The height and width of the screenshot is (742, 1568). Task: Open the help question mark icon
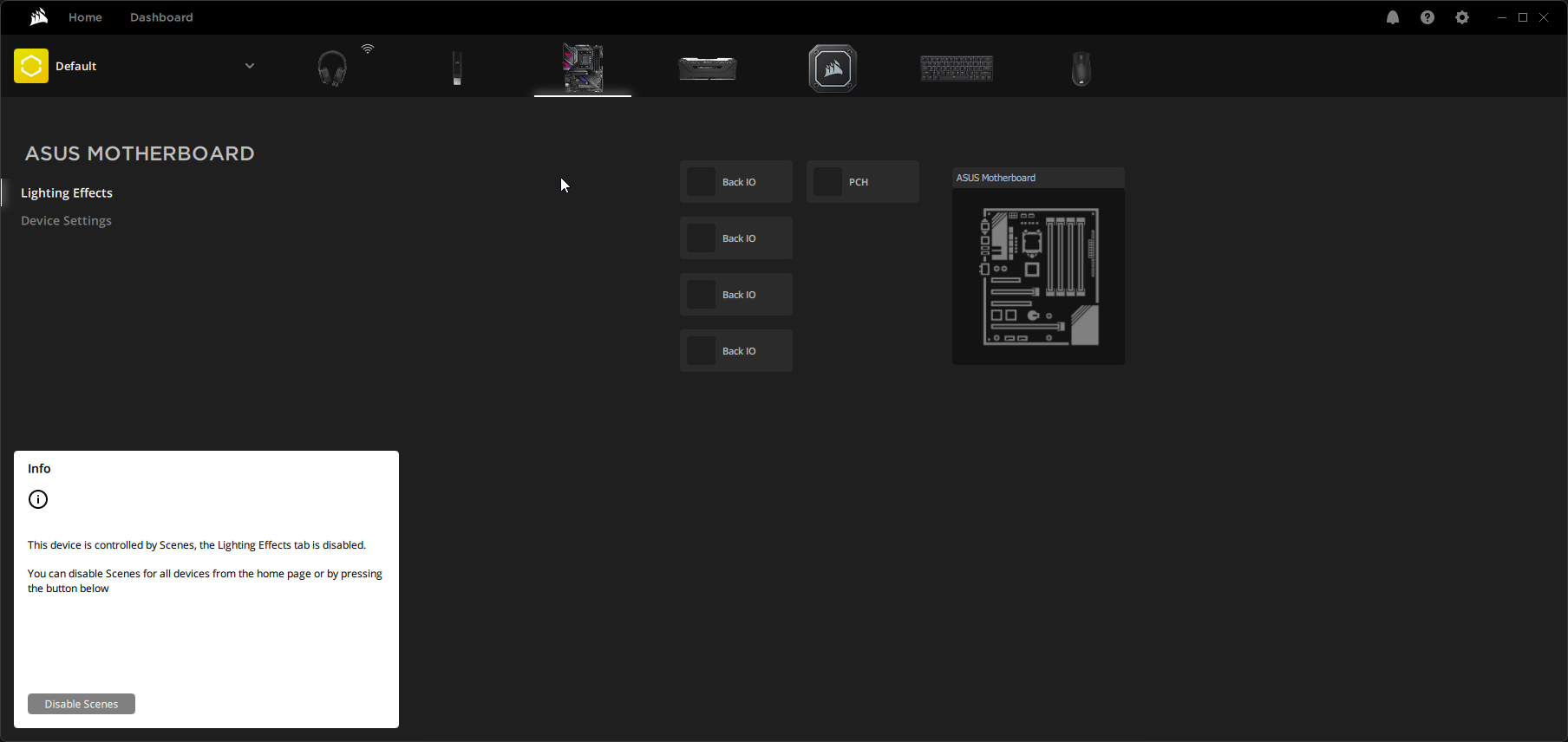click(1428, 17)
